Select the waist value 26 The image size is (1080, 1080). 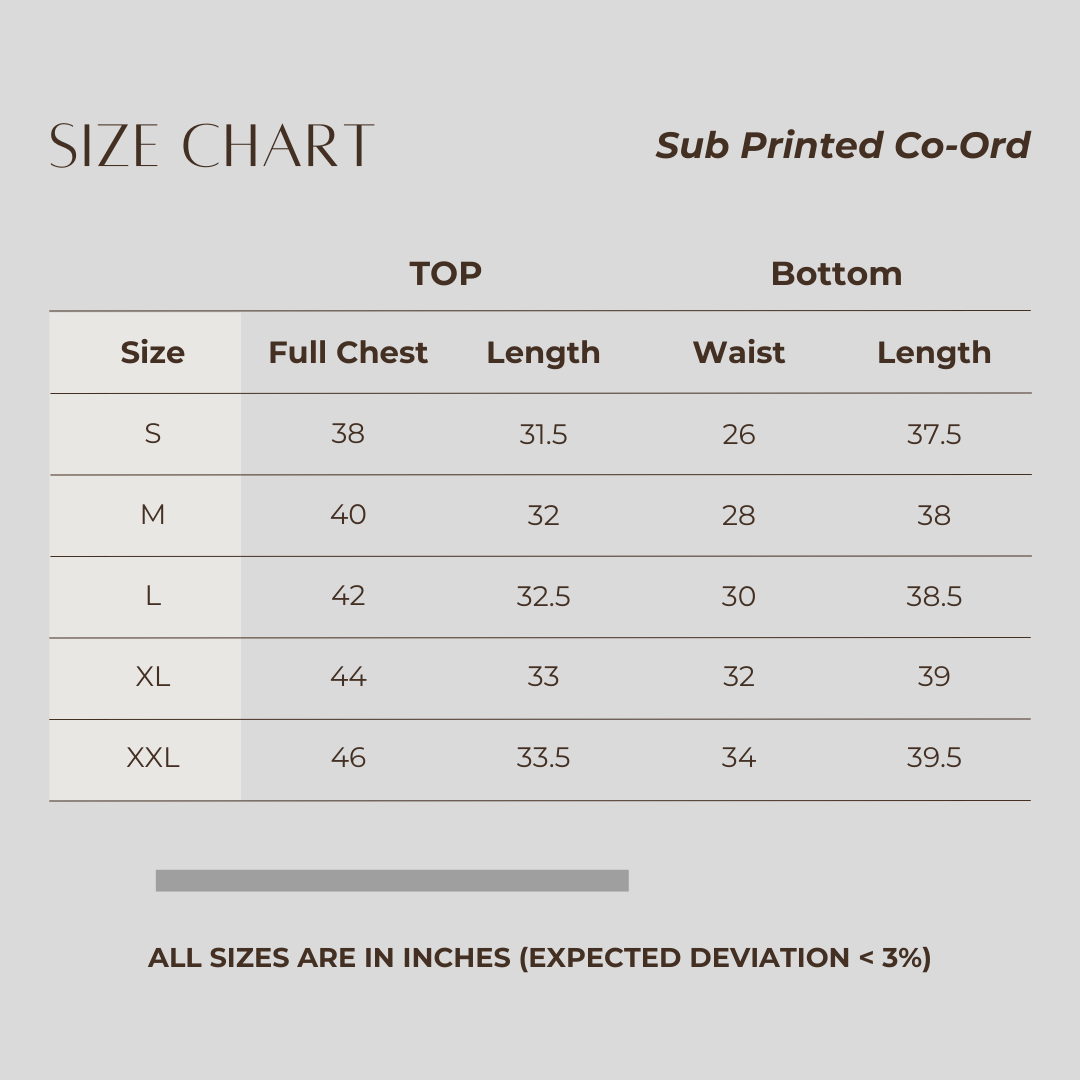point(739,434)
